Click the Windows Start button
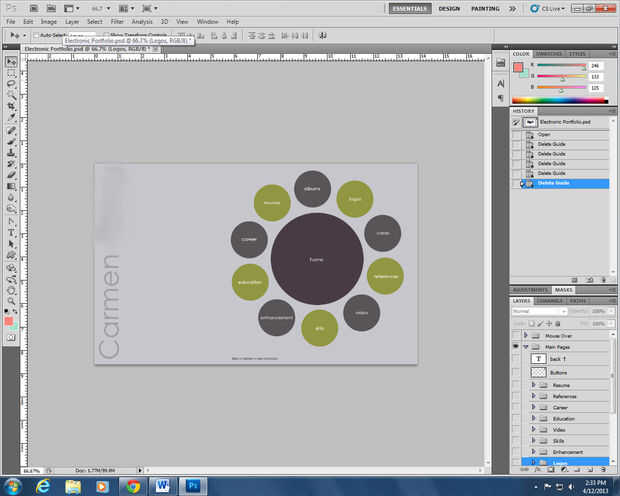This screenshot has width=620, height=496. (13, 486)
